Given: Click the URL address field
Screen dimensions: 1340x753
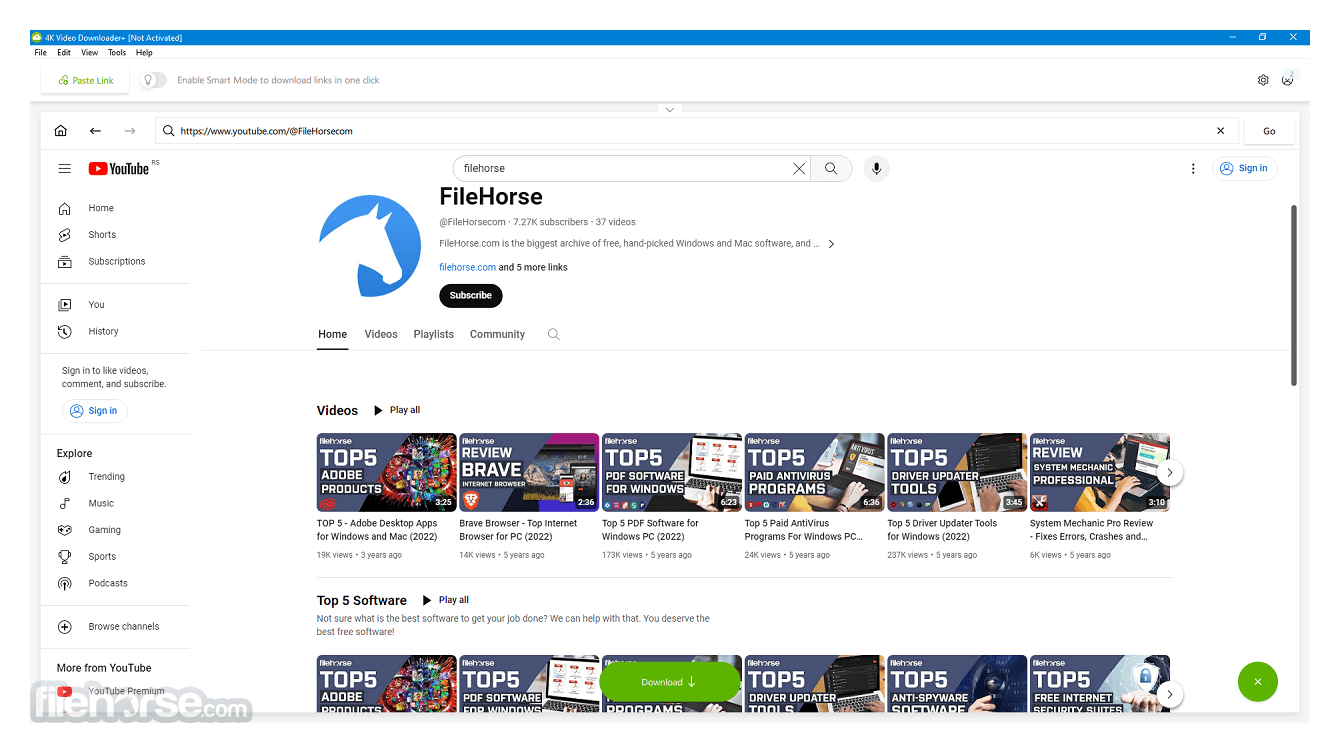Looking at the screenshot, I should [697, 131].
